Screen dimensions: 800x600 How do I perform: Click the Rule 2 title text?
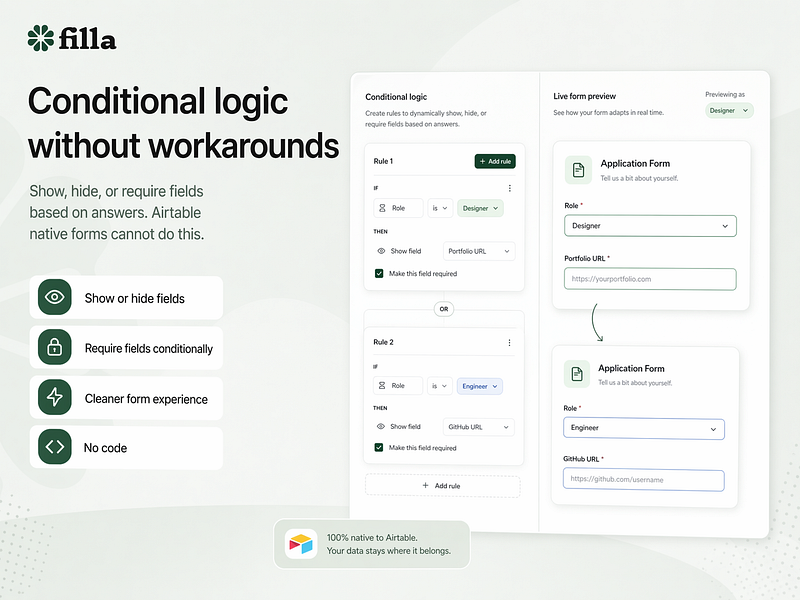click(383, 342)
